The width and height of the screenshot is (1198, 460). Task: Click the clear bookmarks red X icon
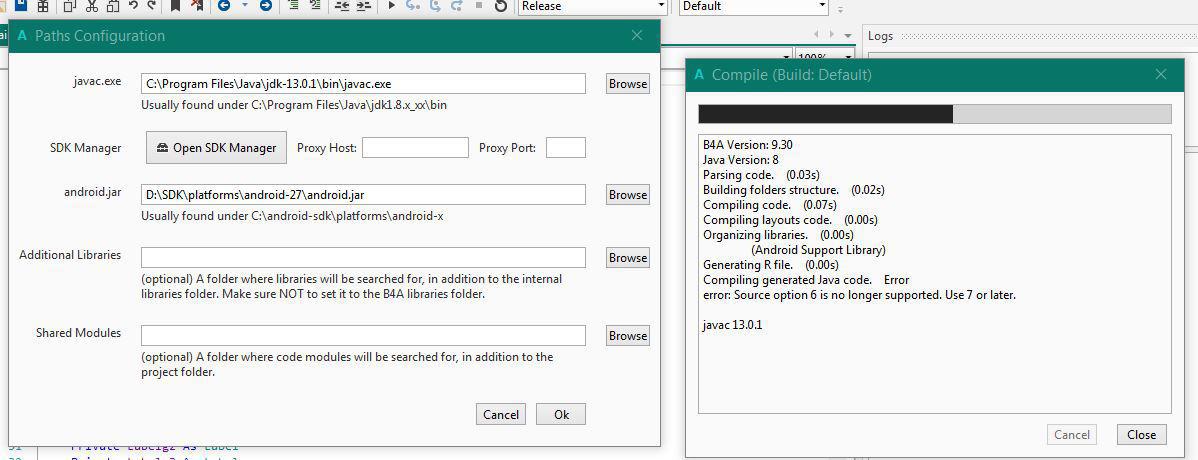[x=197, y=6]
